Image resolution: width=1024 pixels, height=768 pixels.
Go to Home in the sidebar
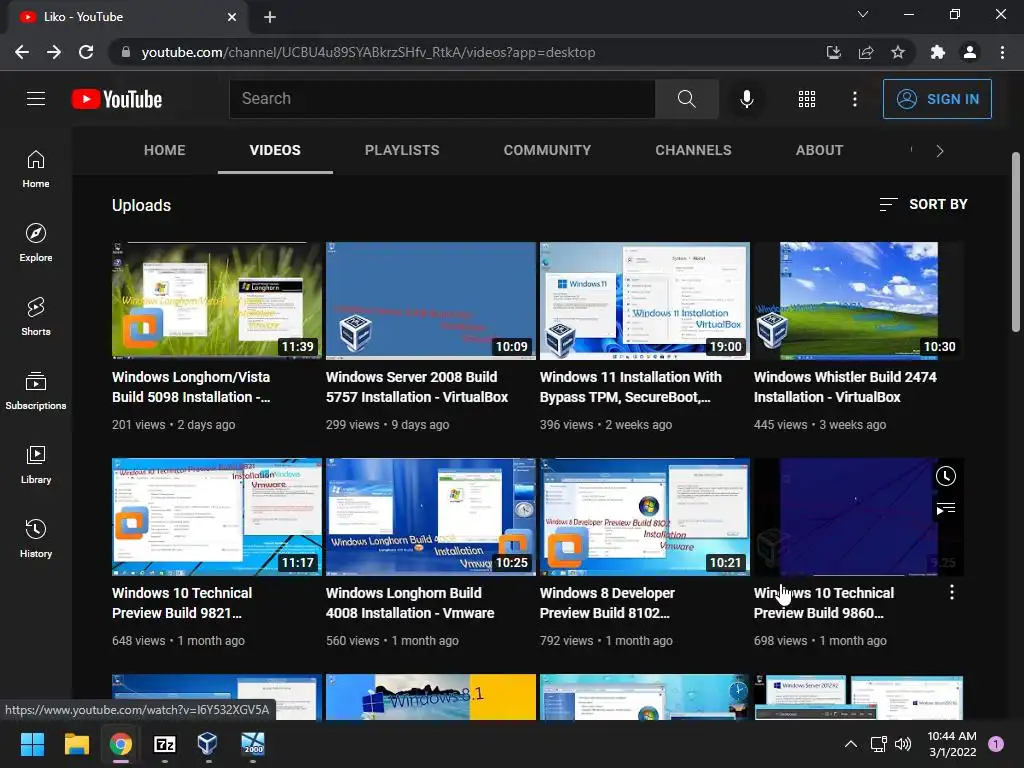[36, 169]
